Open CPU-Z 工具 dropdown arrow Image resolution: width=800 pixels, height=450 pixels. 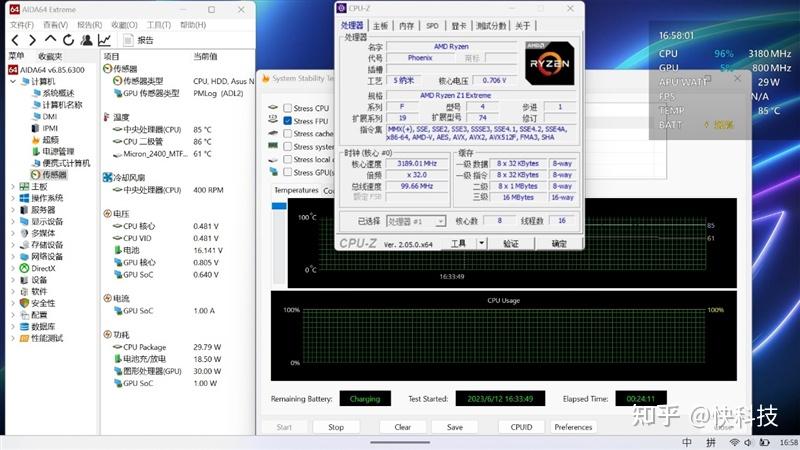pos(481,243)
